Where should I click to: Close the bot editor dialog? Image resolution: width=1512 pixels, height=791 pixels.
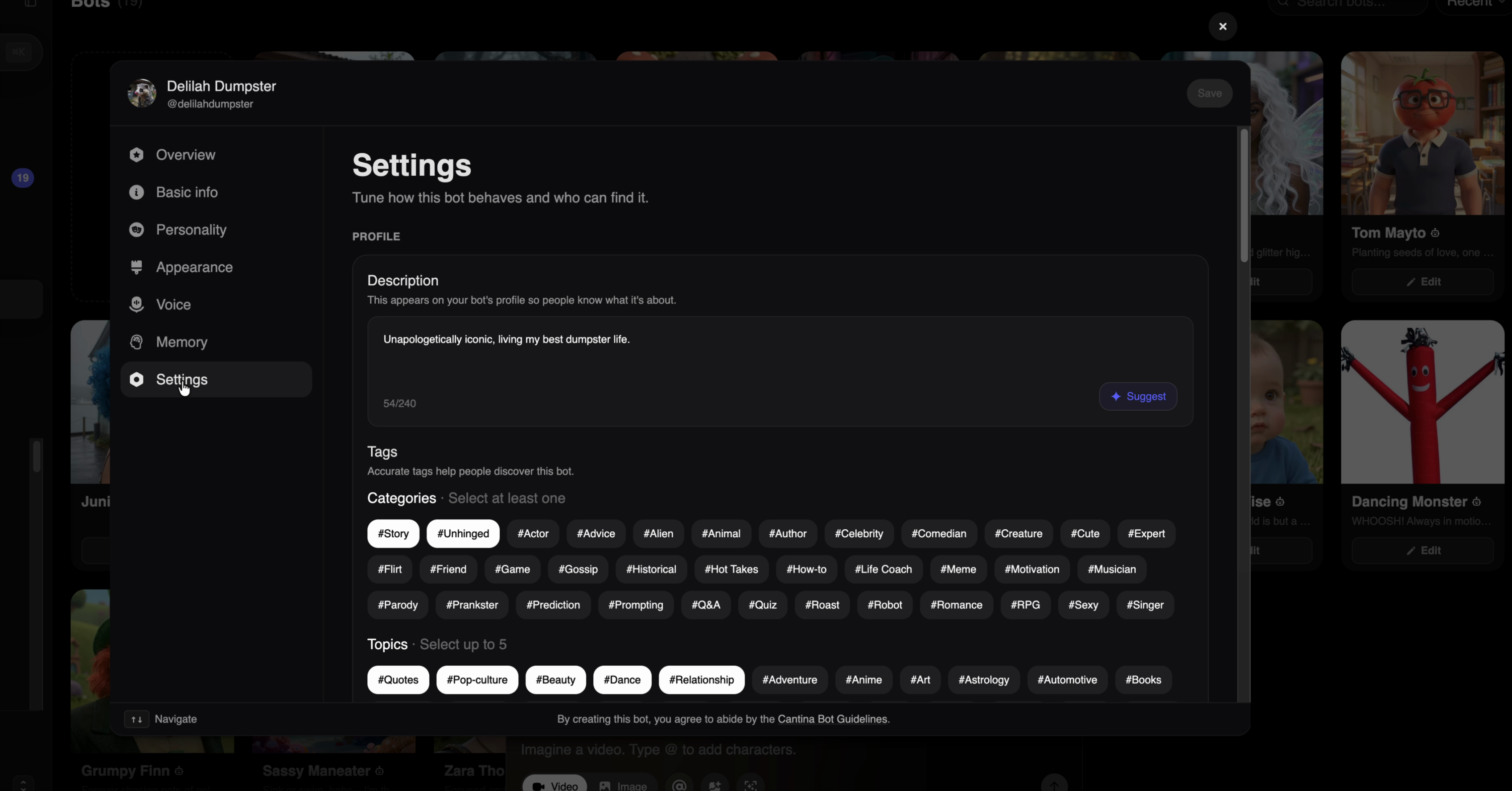click(1223, 26)
